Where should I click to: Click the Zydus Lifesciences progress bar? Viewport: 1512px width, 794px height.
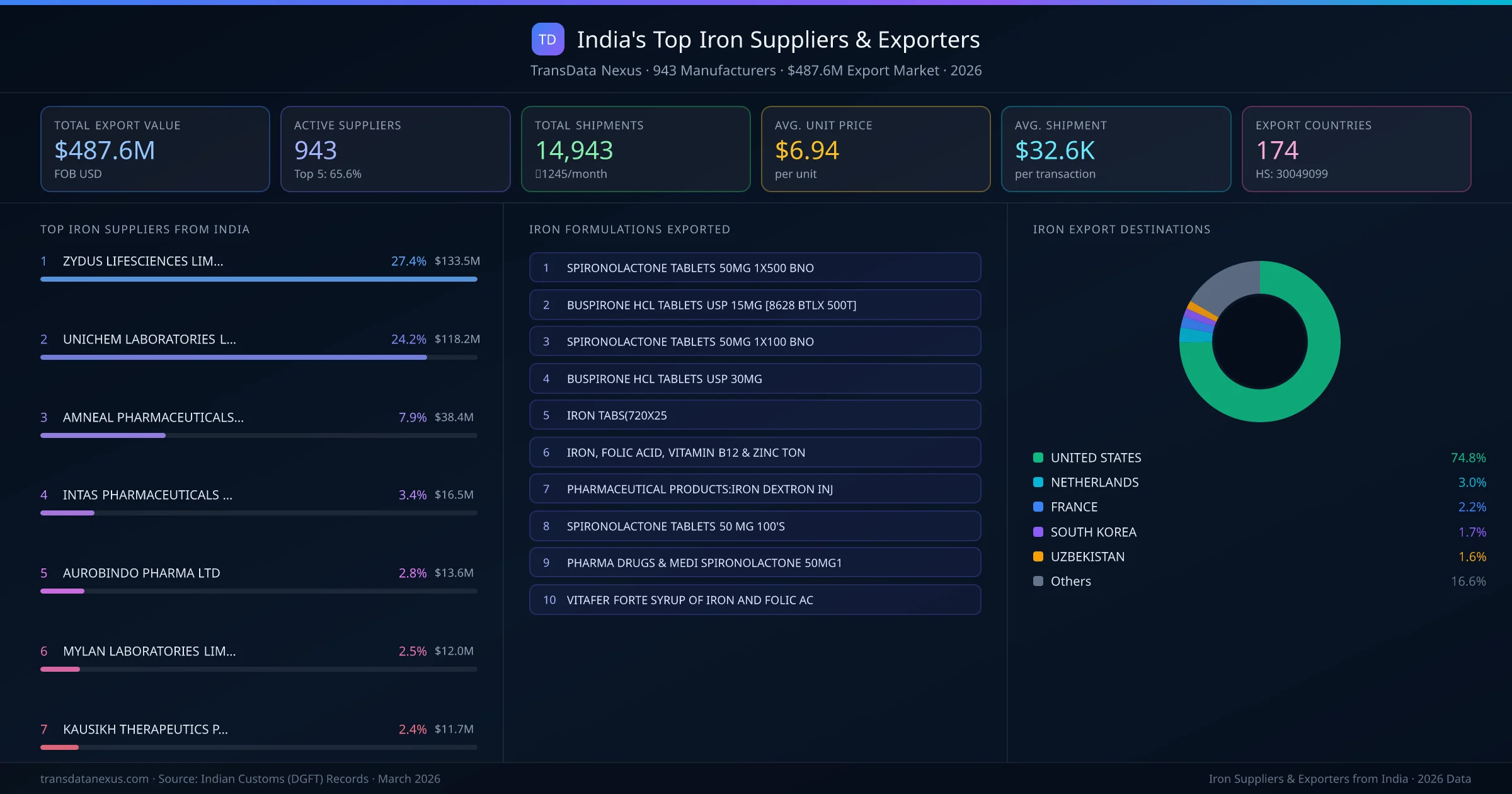(x=258, y=279)
